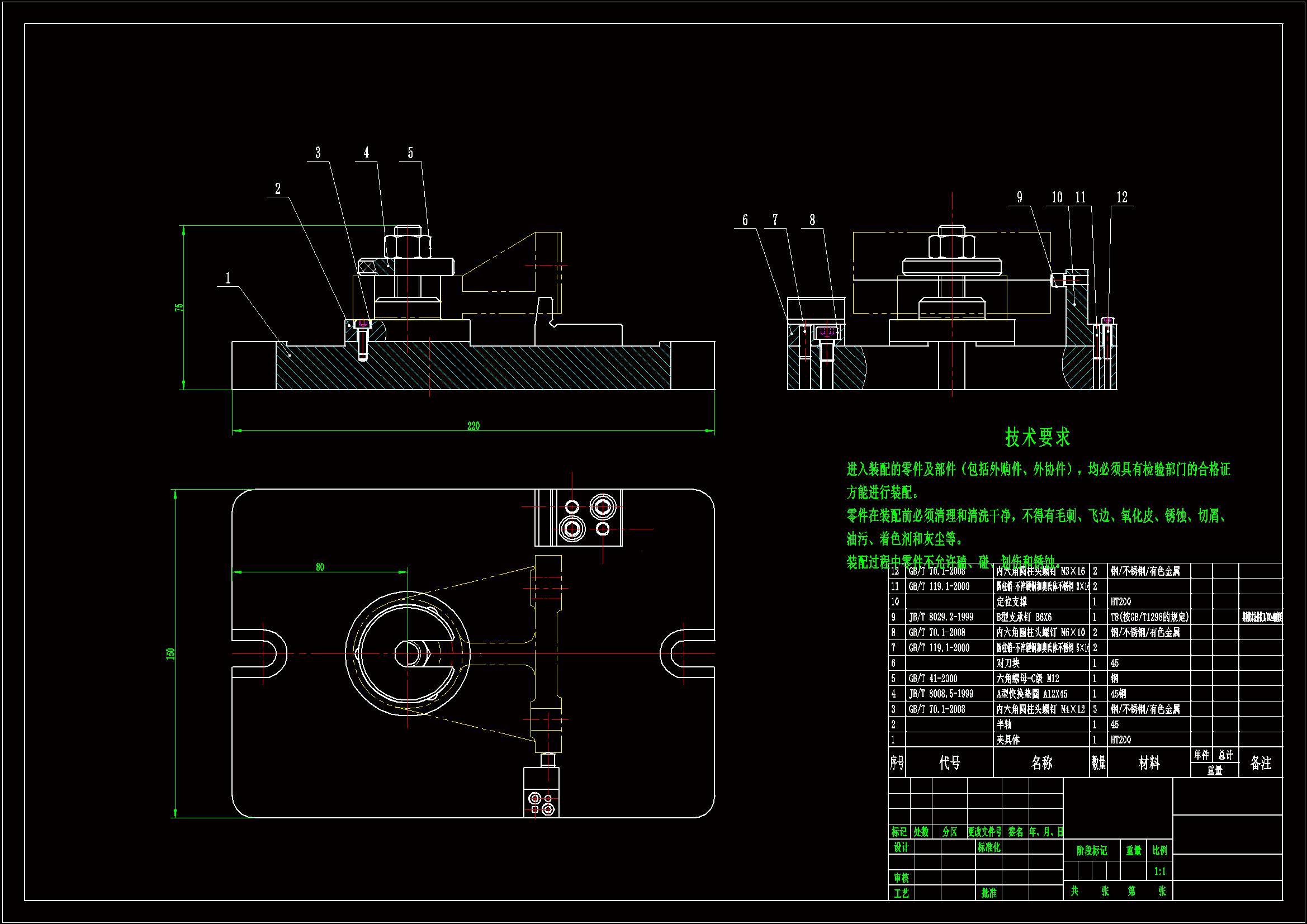Click the 1:1 scale value in title block

(1159, 871)
